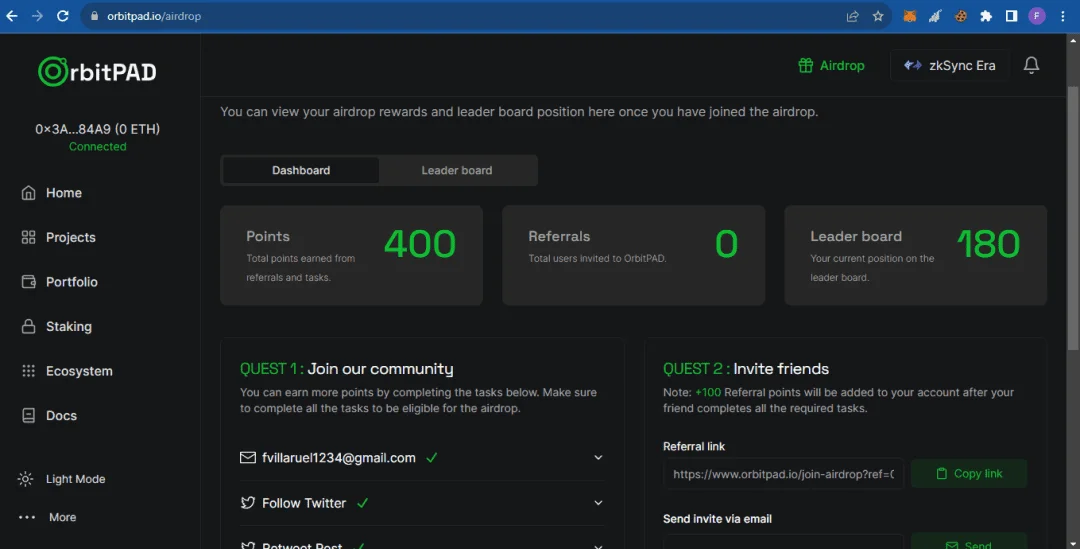This screenshot has width=1080, height=549.
Task: Open the rocket extension icon
Action: tap(935, 16)
